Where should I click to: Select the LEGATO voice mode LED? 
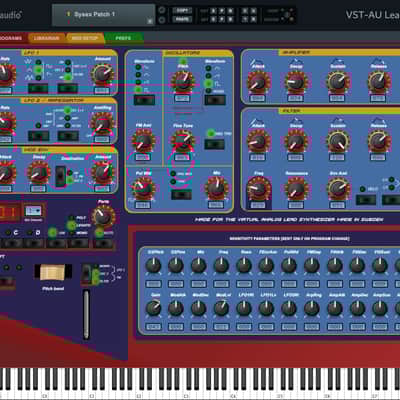pos(71,225)
